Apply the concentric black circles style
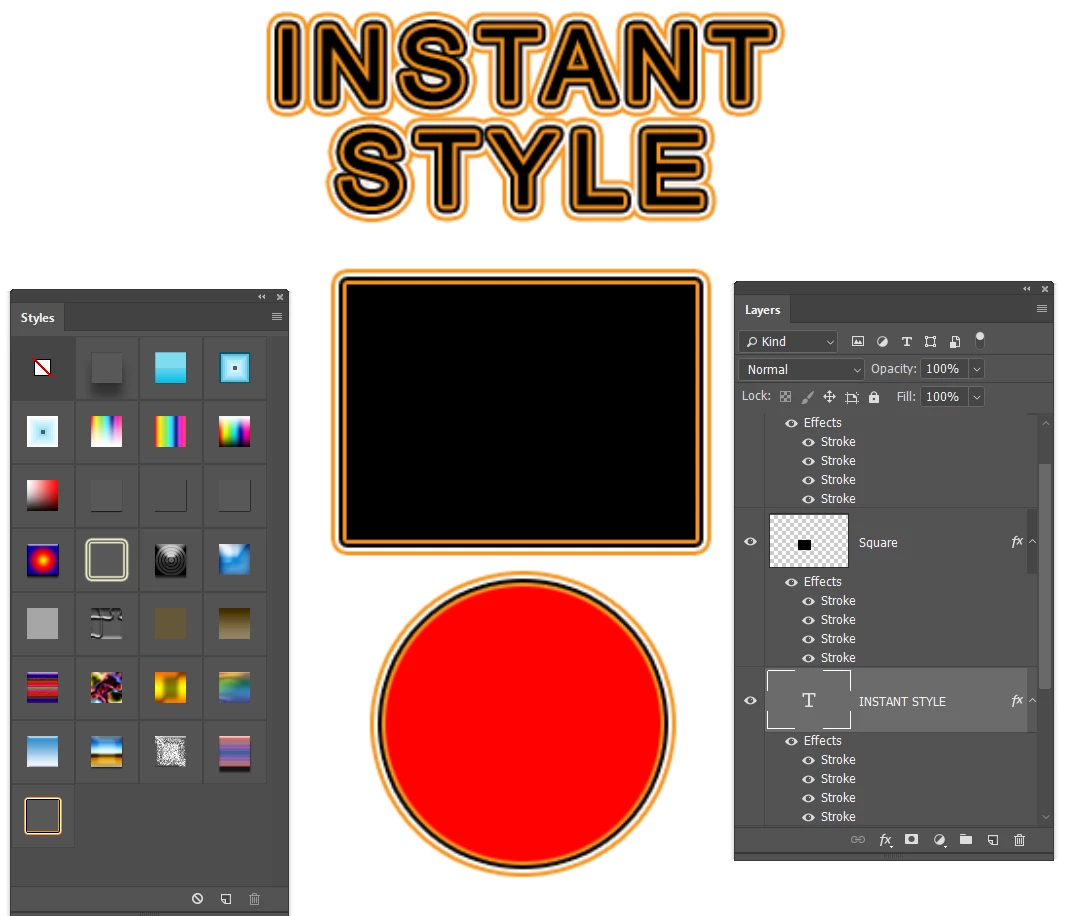Viewport: 1068px width, 916px height. tap(170, 560)
